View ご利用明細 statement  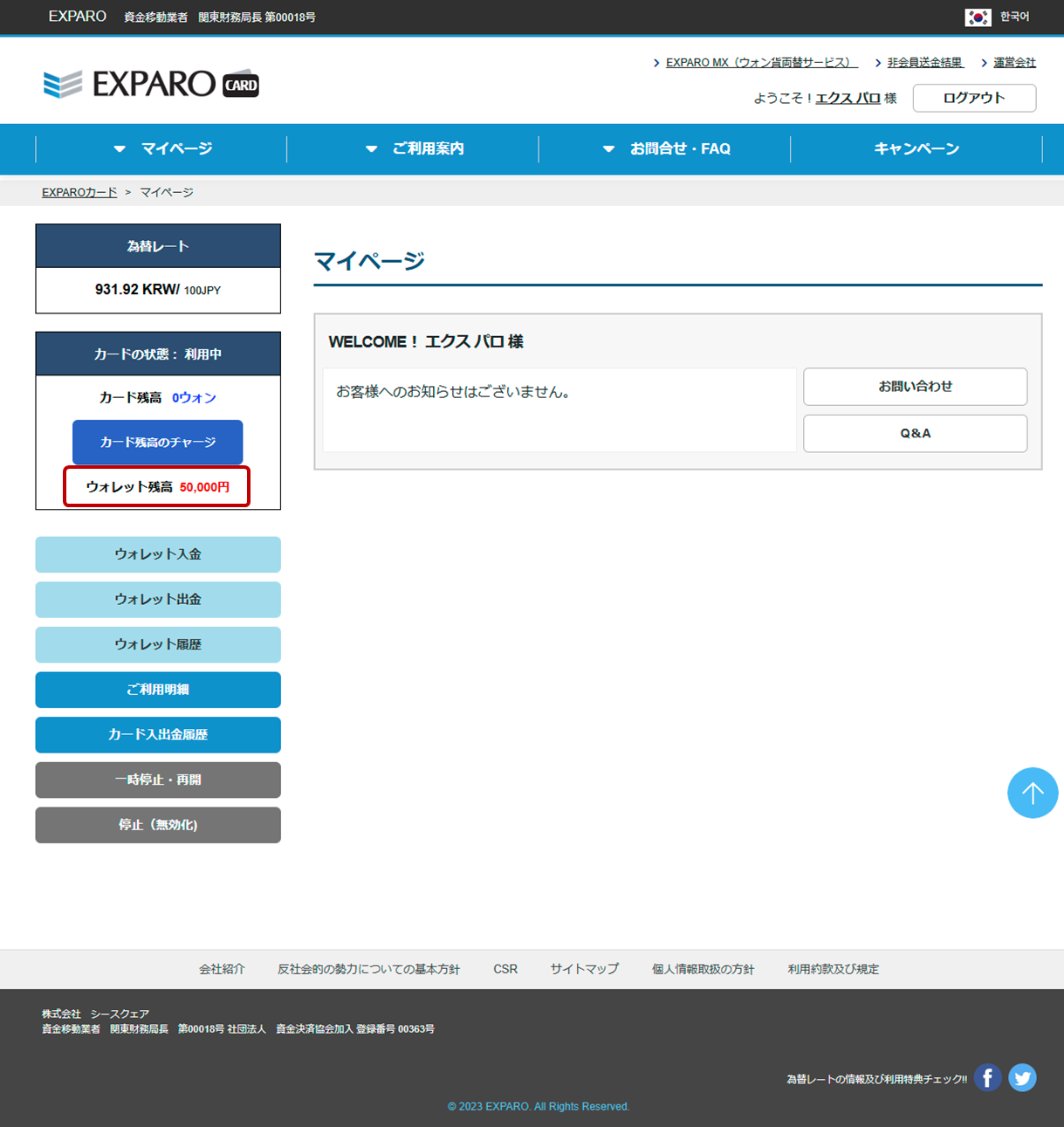(158, 690)
